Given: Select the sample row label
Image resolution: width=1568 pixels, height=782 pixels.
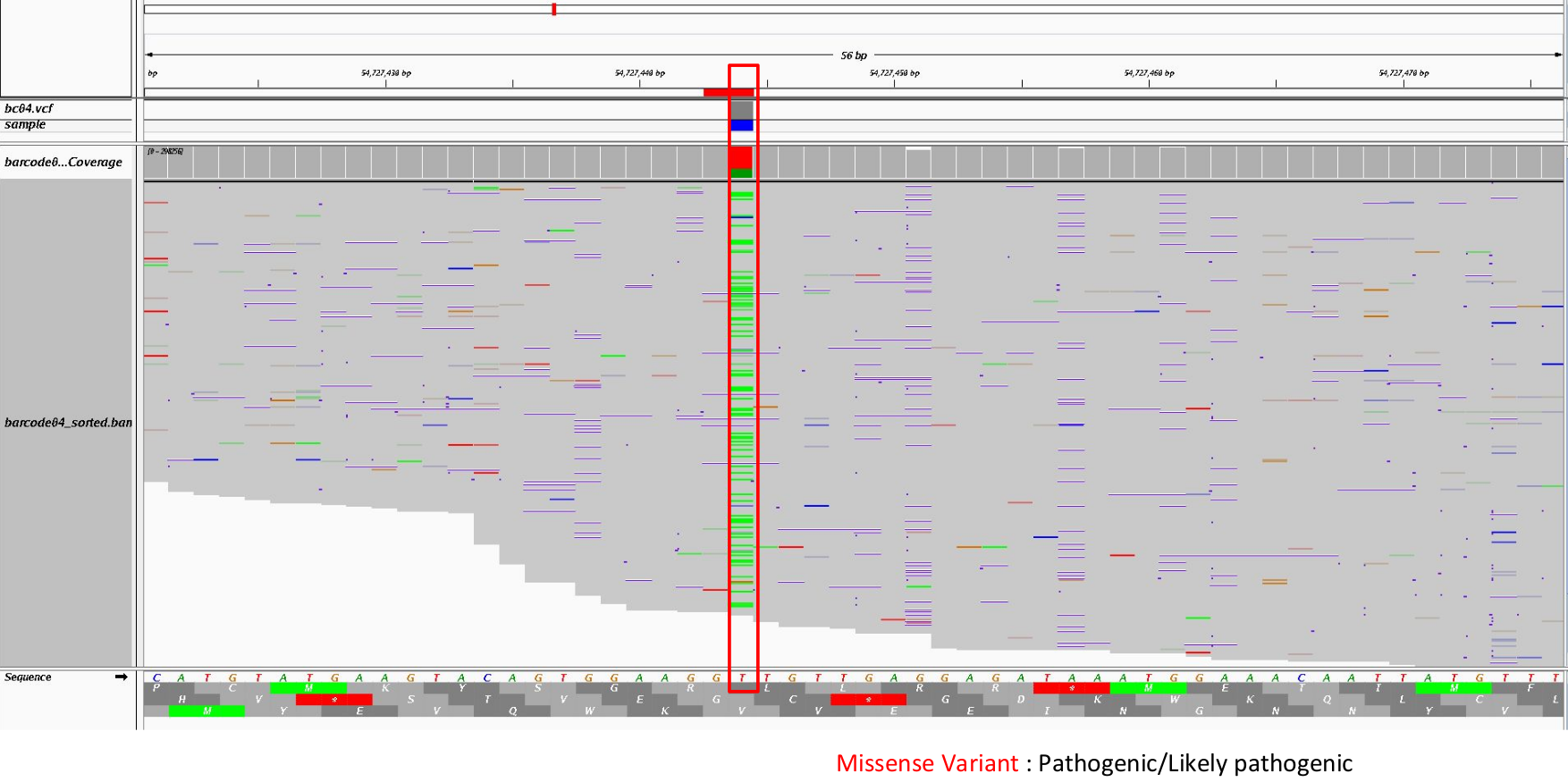Looking at the screenshot, I should click(25, 124).
